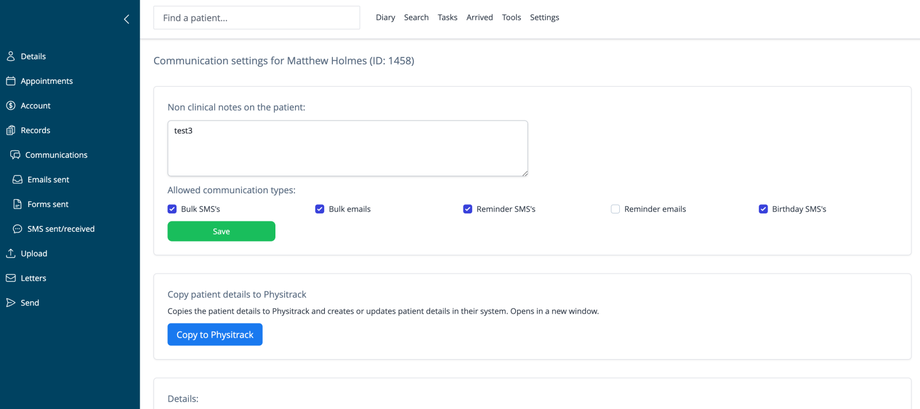
Task: Click the Appointments calendar icon
Action: tap(11, 81)
